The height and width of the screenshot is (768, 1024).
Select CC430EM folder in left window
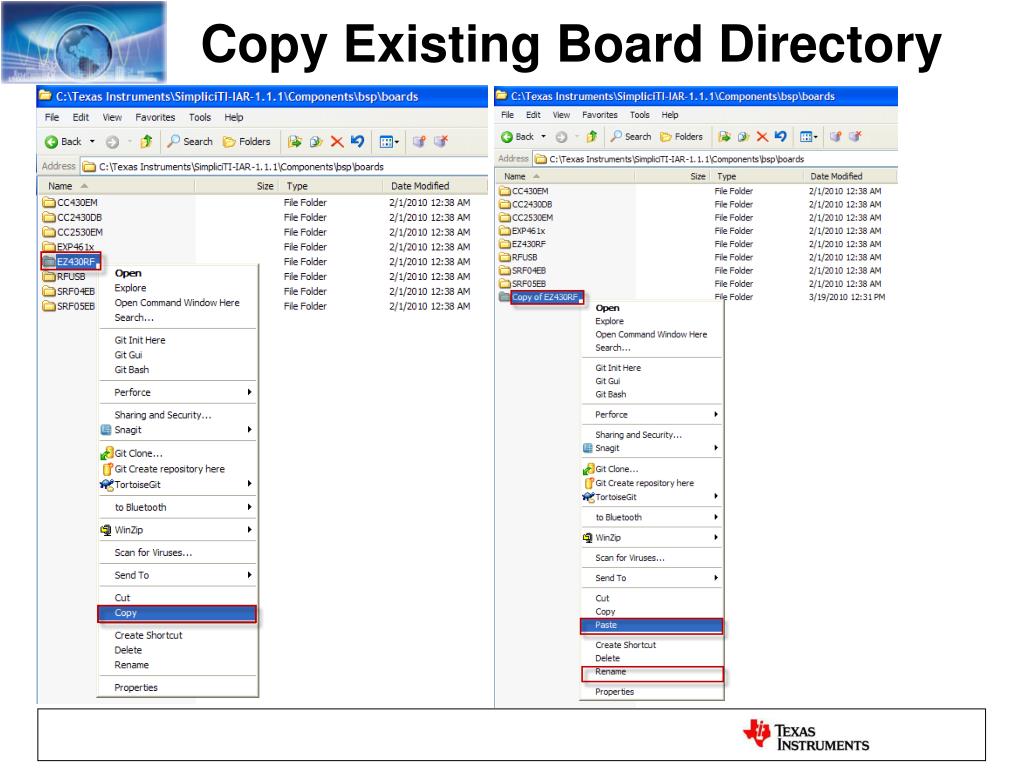[x=70, y=202]
